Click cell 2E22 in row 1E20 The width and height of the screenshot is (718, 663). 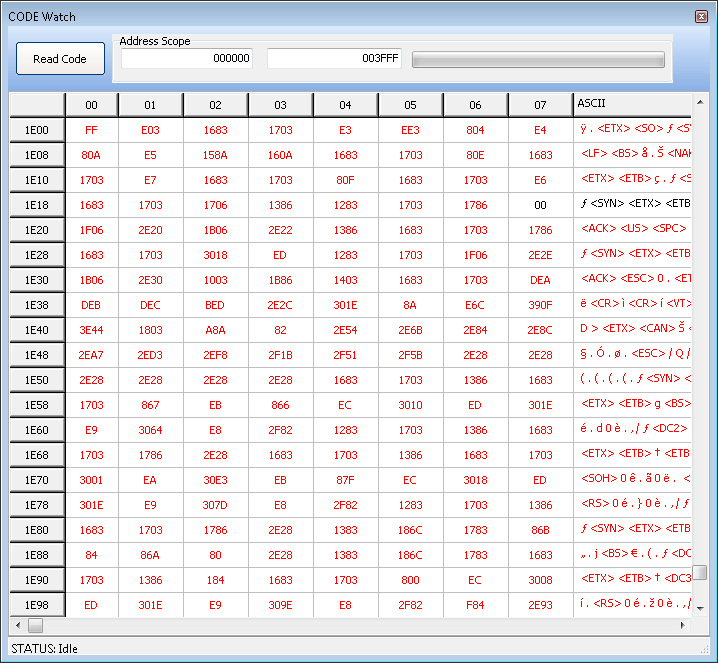tap(280, 230)
